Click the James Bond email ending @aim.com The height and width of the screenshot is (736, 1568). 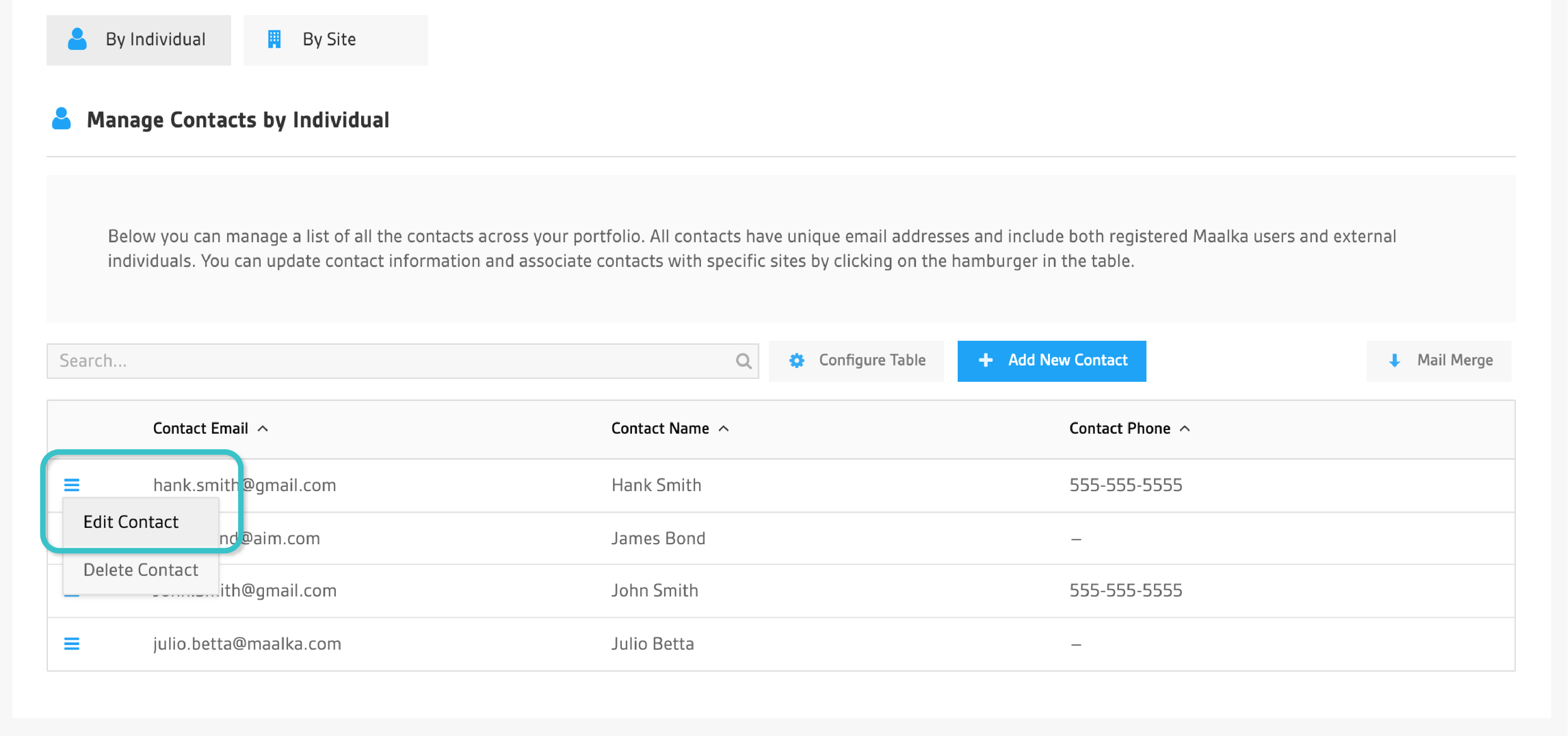tap(270, 538)
